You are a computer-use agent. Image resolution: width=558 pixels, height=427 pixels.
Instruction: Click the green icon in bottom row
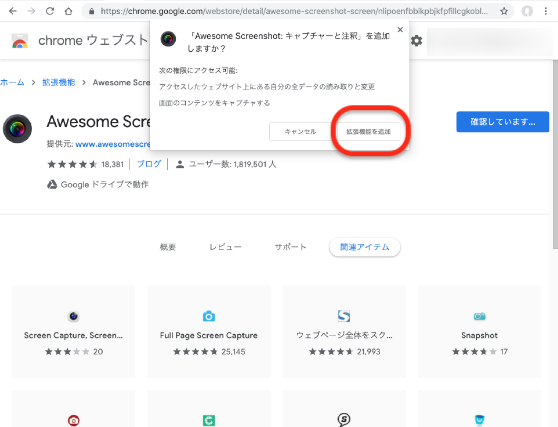click(x=209, y=420)
